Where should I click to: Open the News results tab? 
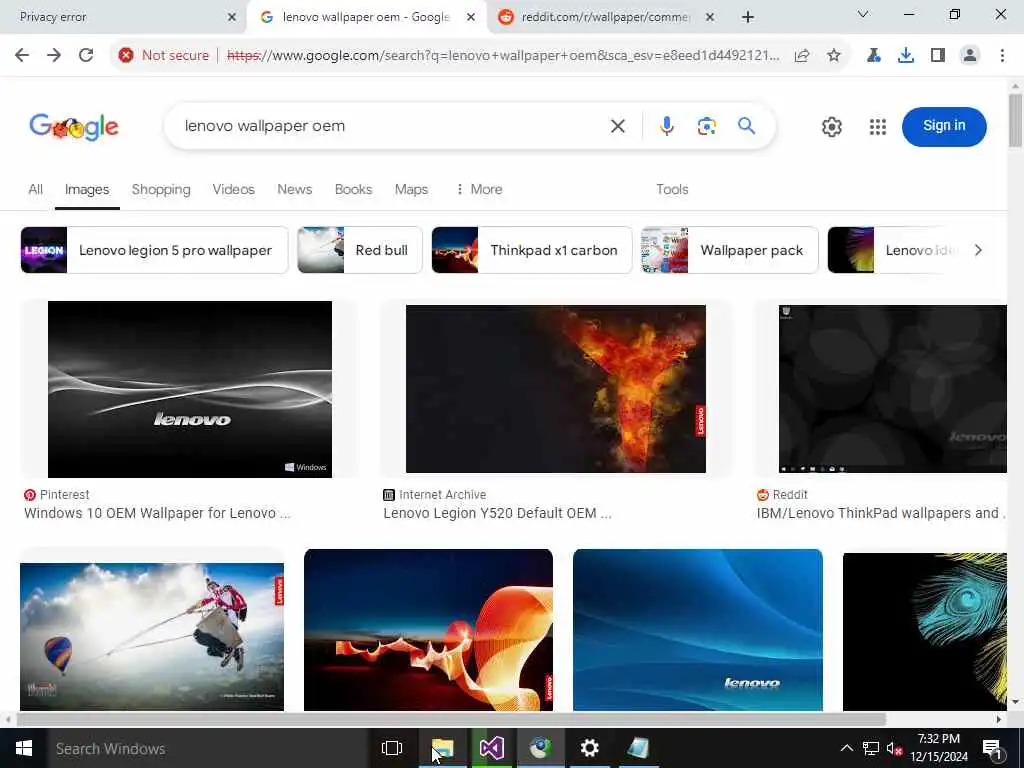click(295, 189)
